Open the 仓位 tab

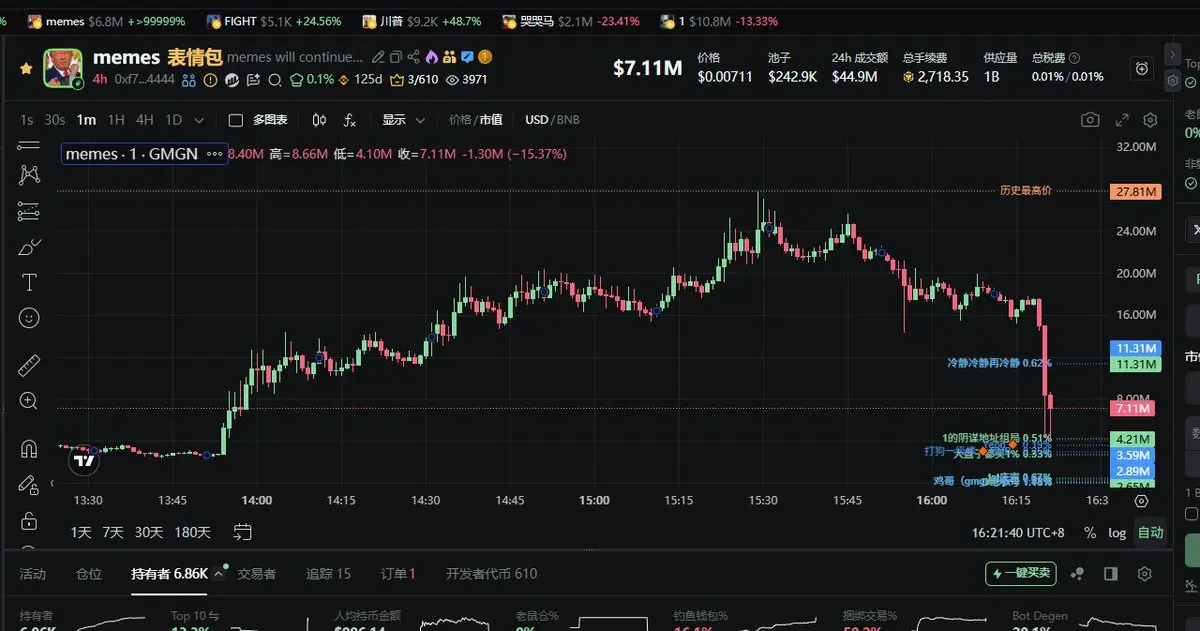click(x=89, y=574)
